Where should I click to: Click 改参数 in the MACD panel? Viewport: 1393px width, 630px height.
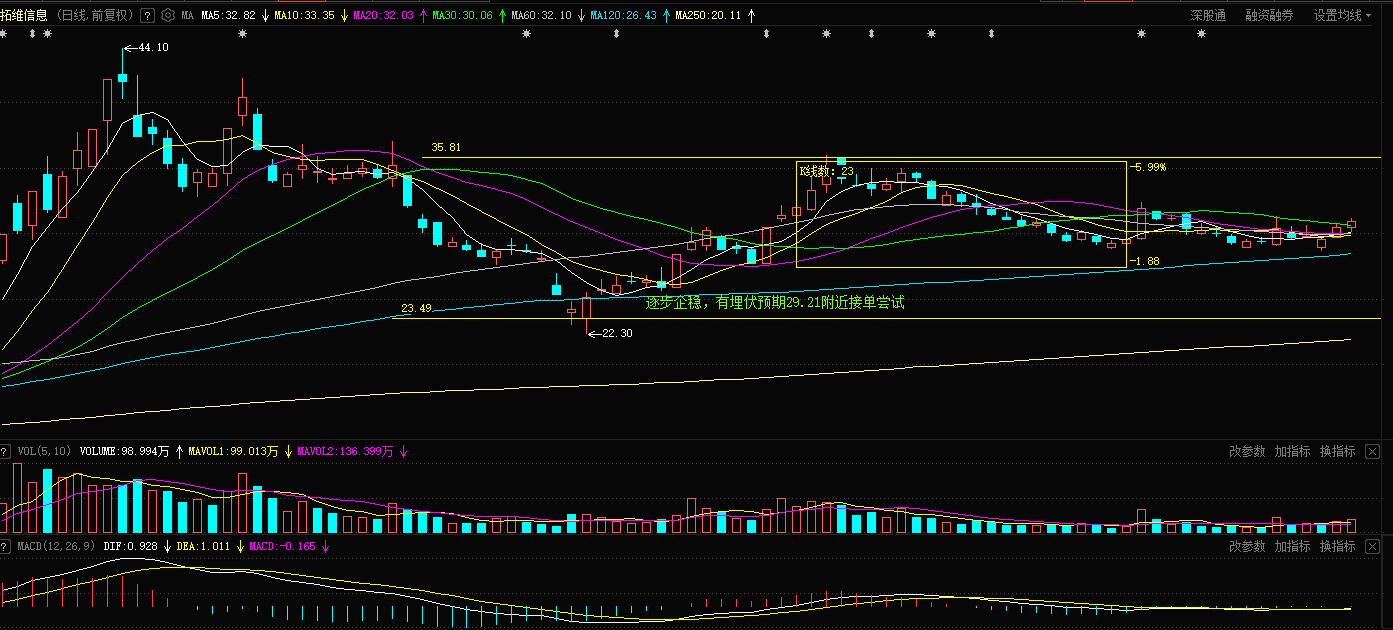[1247, 547]
